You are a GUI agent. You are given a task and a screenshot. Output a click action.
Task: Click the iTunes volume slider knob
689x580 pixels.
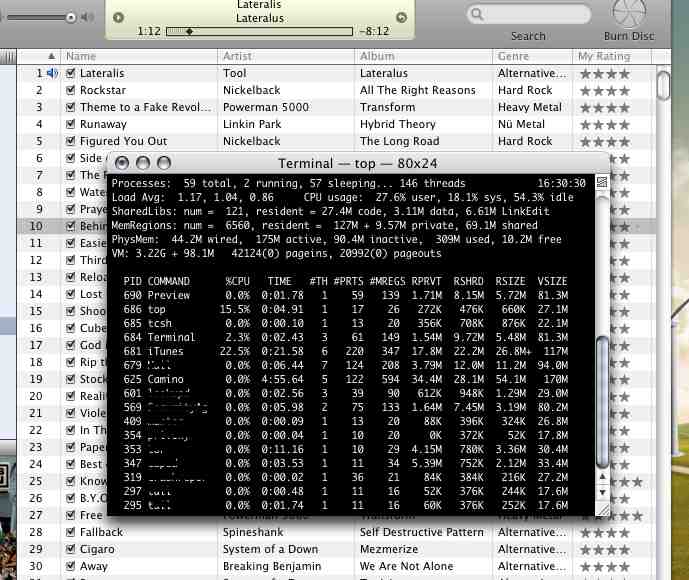tap(71, 18)
